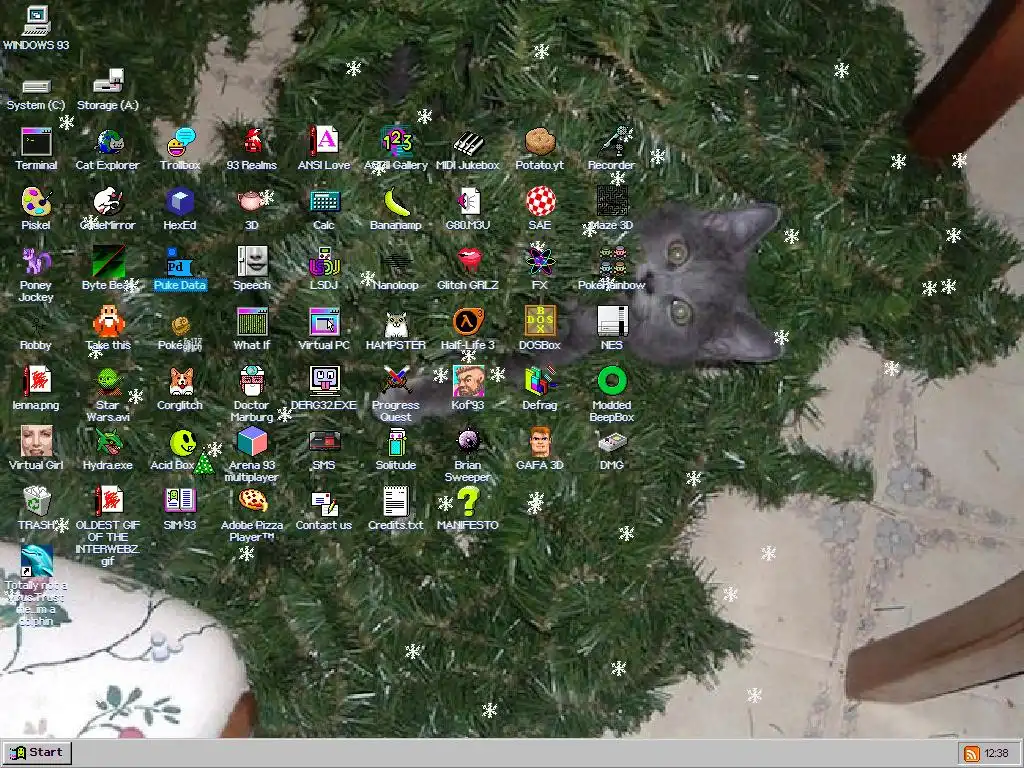Open the Maze 3D icon
The width and height of the screenshot is (1024, 768).
(x=612, y=202)
